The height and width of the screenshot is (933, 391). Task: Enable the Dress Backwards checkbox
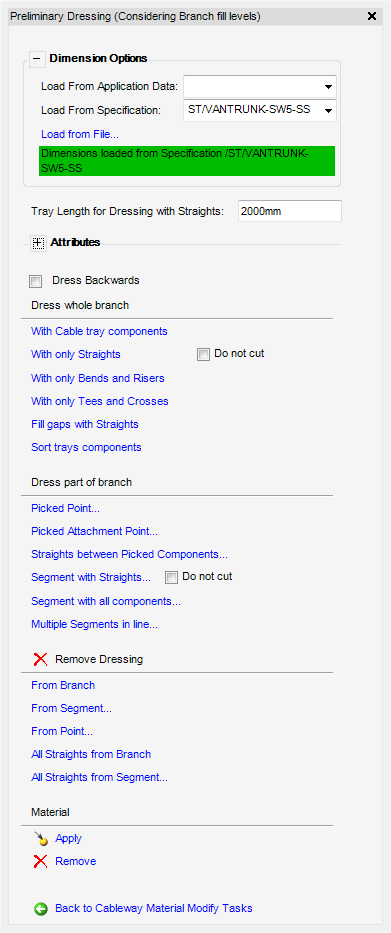[x=36, y=281]
